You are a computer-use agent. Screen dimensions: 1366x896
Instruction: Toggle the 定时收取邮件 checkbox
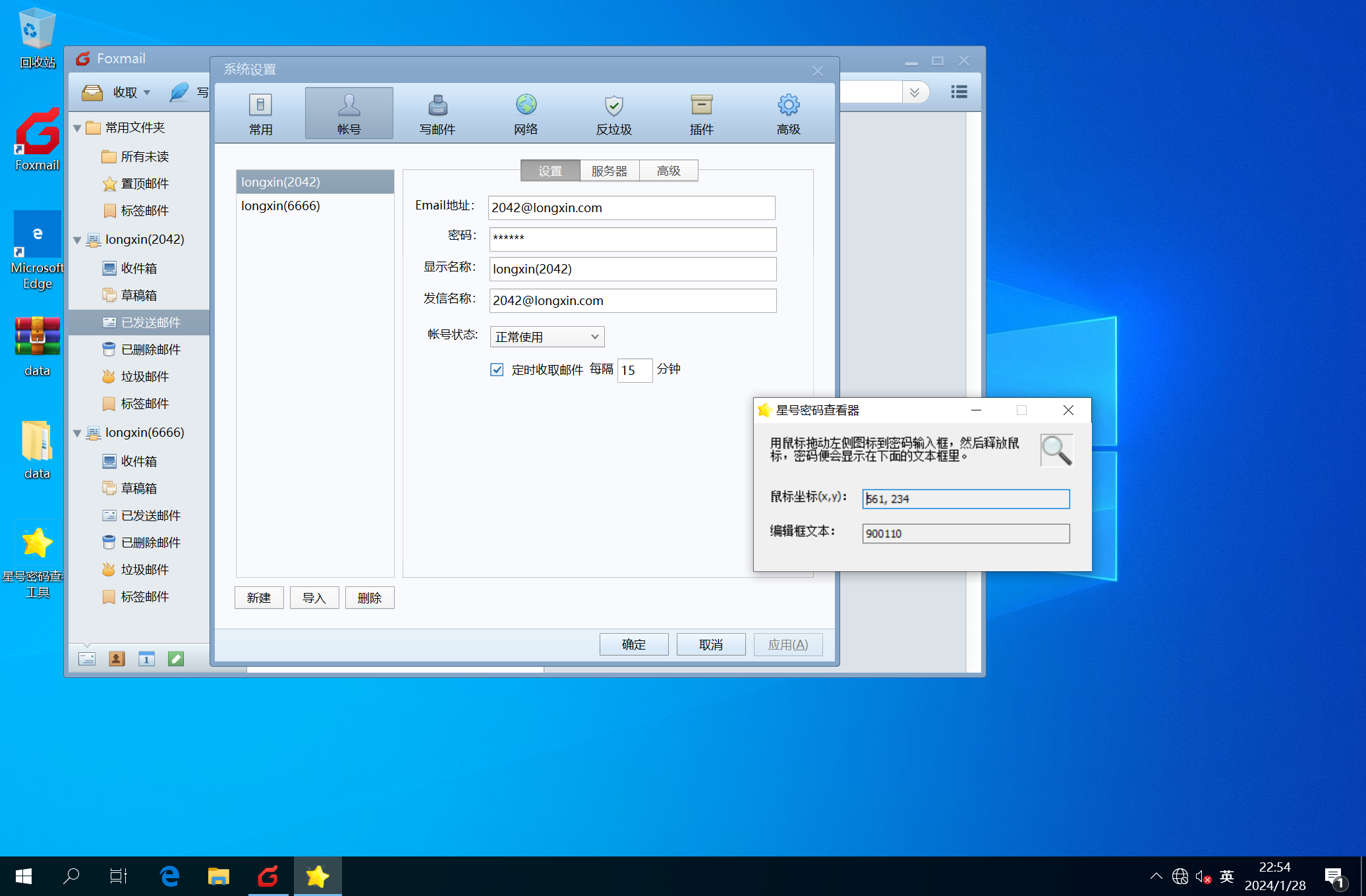tap(497, 370)
